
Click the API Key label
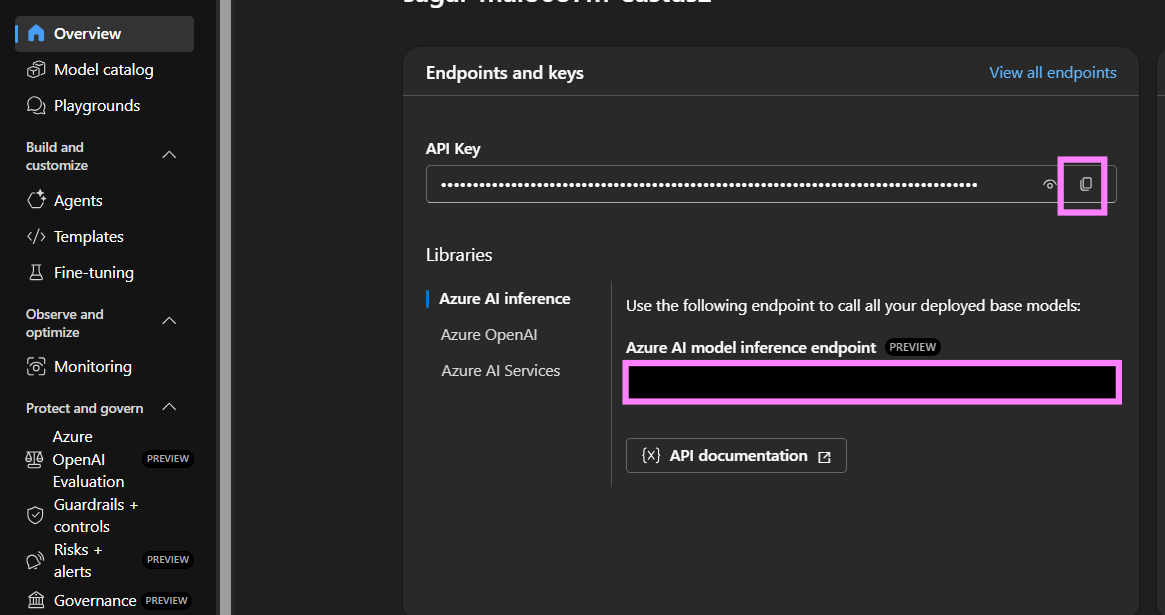pyautogui.click(x=453, y=149)
